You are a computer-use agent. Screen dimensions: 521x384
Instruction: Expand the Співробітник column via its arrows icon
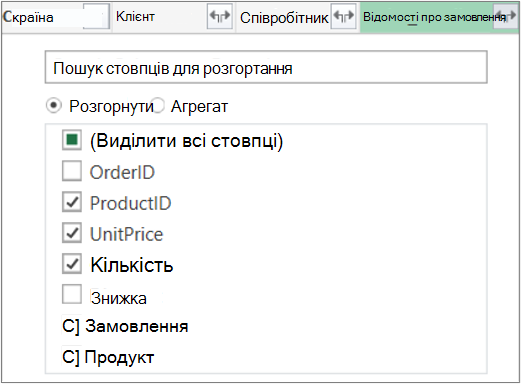pyautogui.click(x=343, y=16)
